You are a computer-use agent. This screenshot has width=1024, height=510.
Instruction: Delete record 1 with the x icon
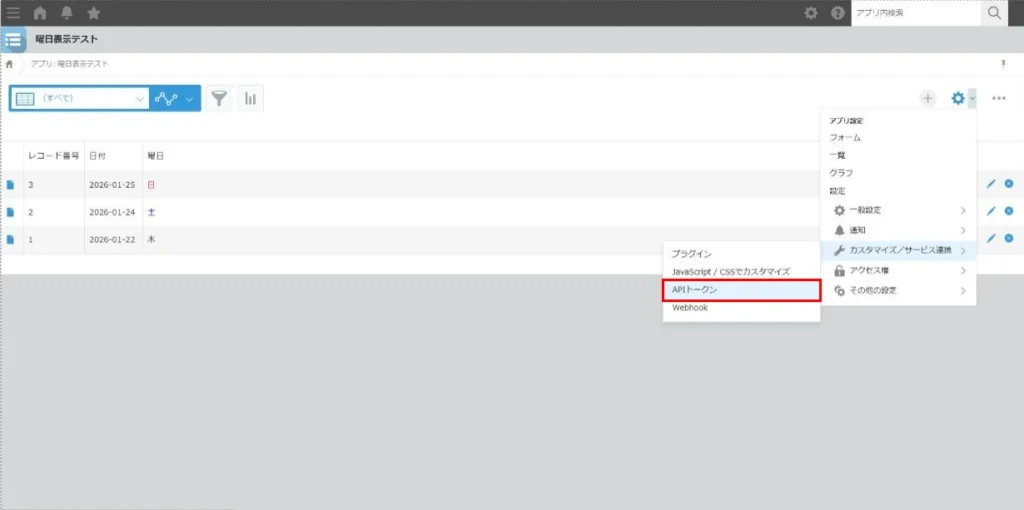[x=1008, y=239]
